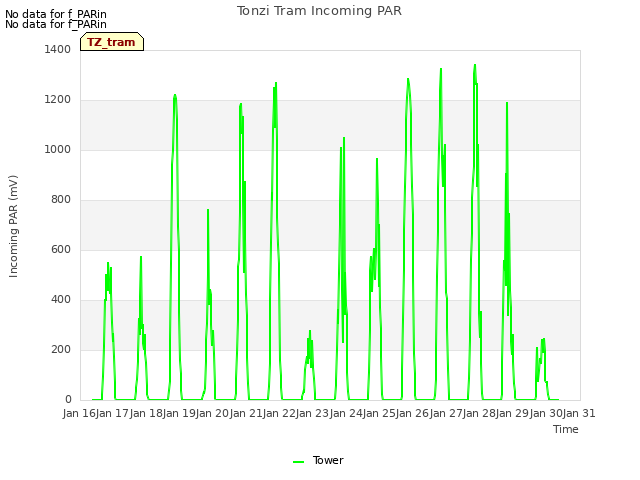Click the 0 y-axis tick label
This screenshot has width=640, height=480.
68,400
